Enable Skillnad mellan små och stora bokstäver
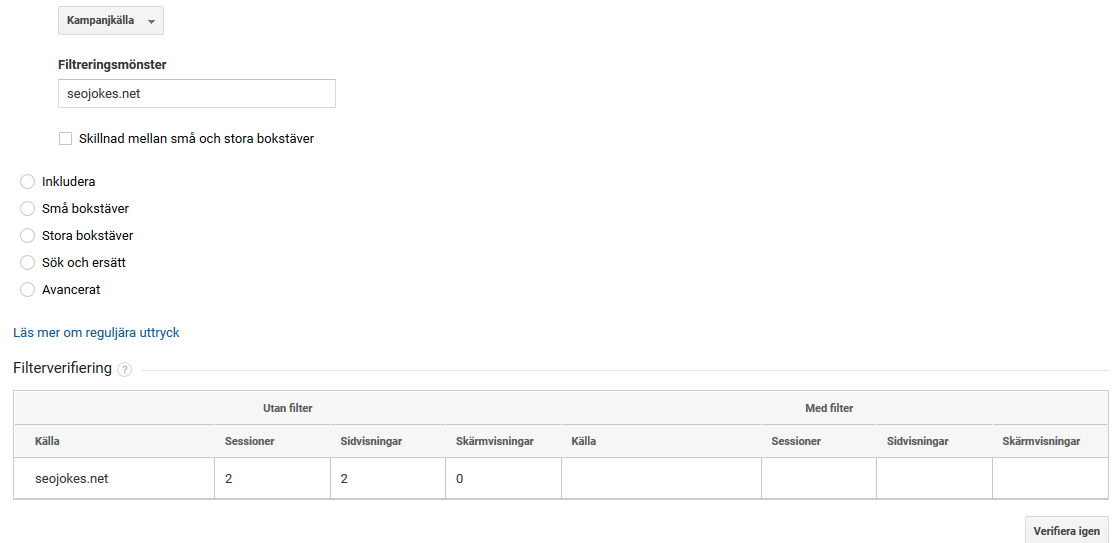Image resolution: width=1114 pixels, height=543 pixels. [66, 139]
